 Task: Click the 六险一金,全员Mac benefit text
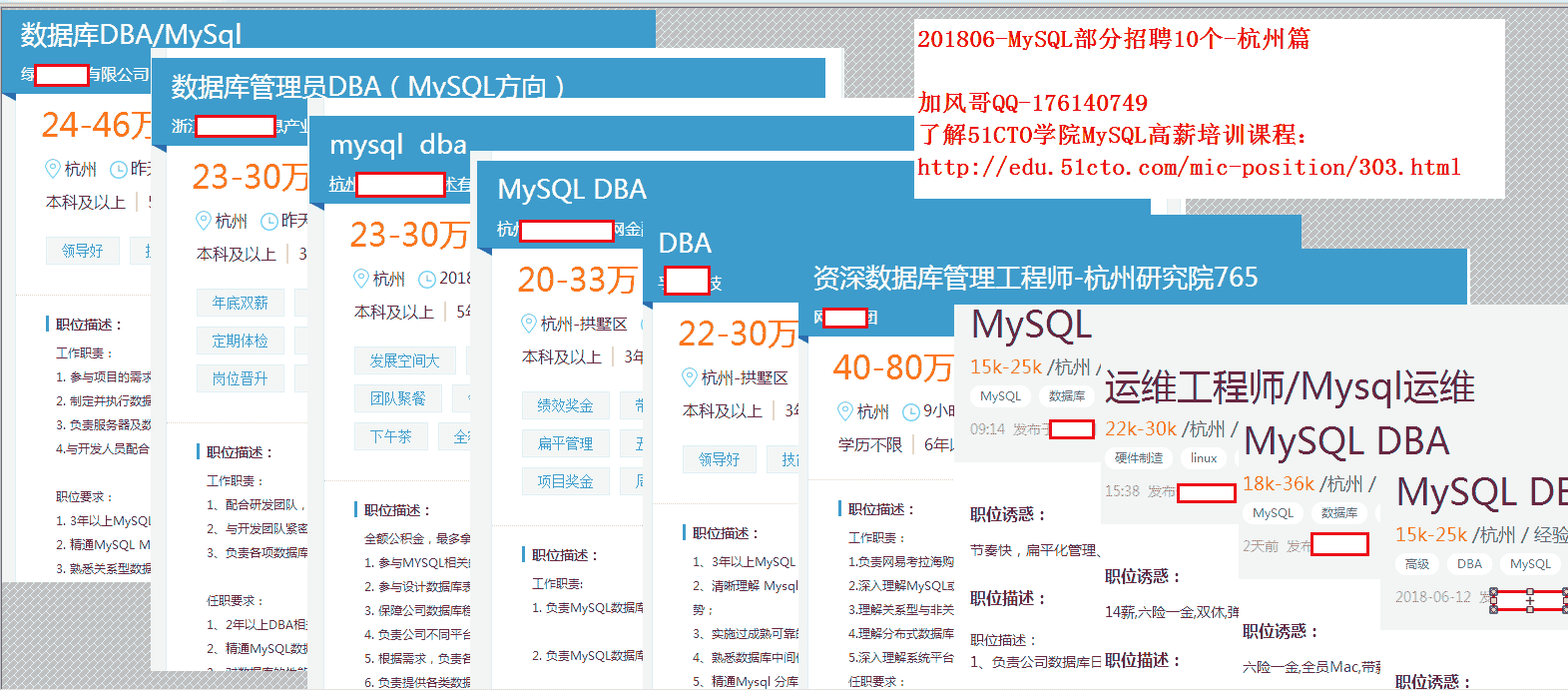click(x=1311, y=667)
